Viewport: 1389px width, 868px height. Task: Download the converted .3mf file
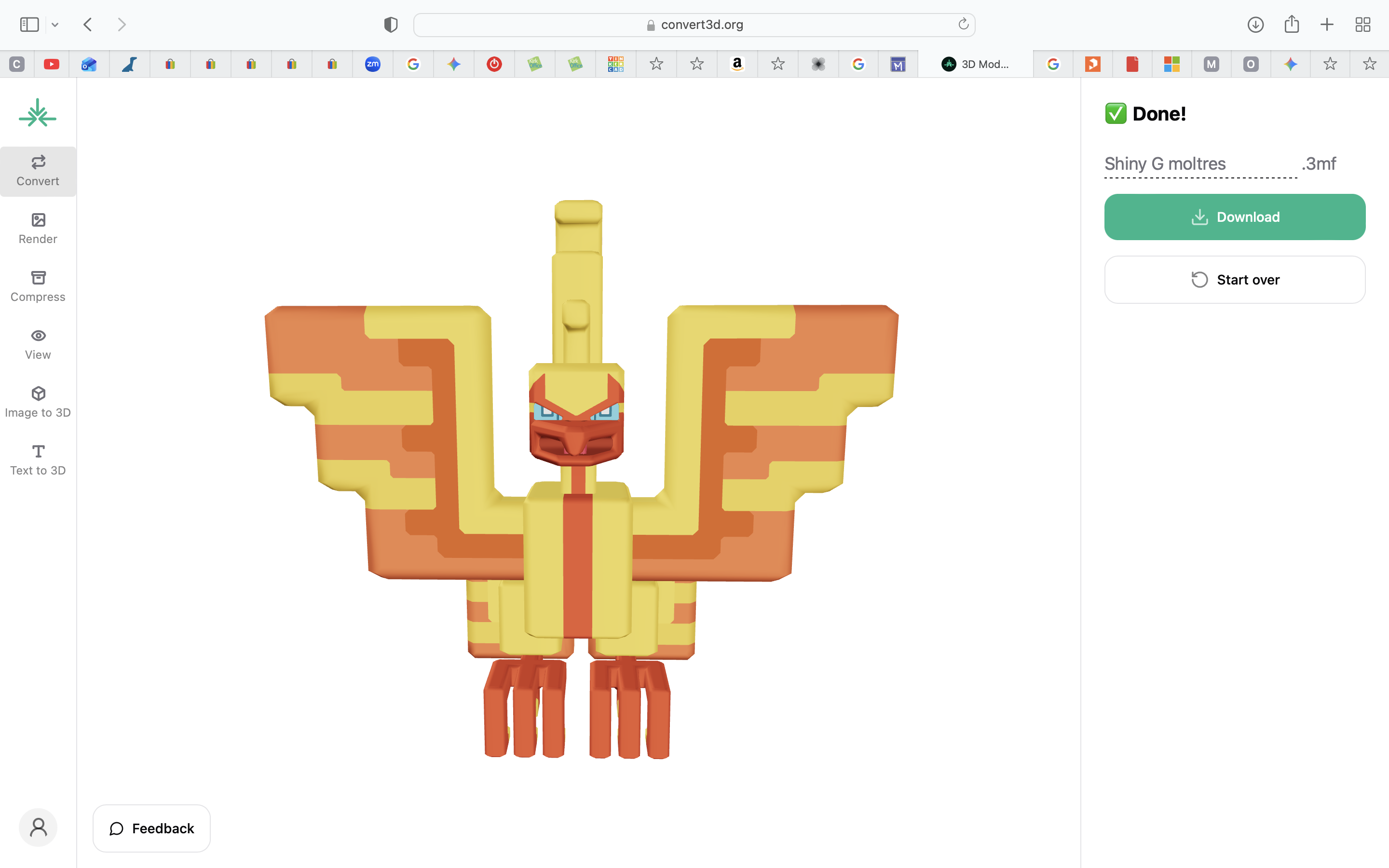coord(1235,217)
